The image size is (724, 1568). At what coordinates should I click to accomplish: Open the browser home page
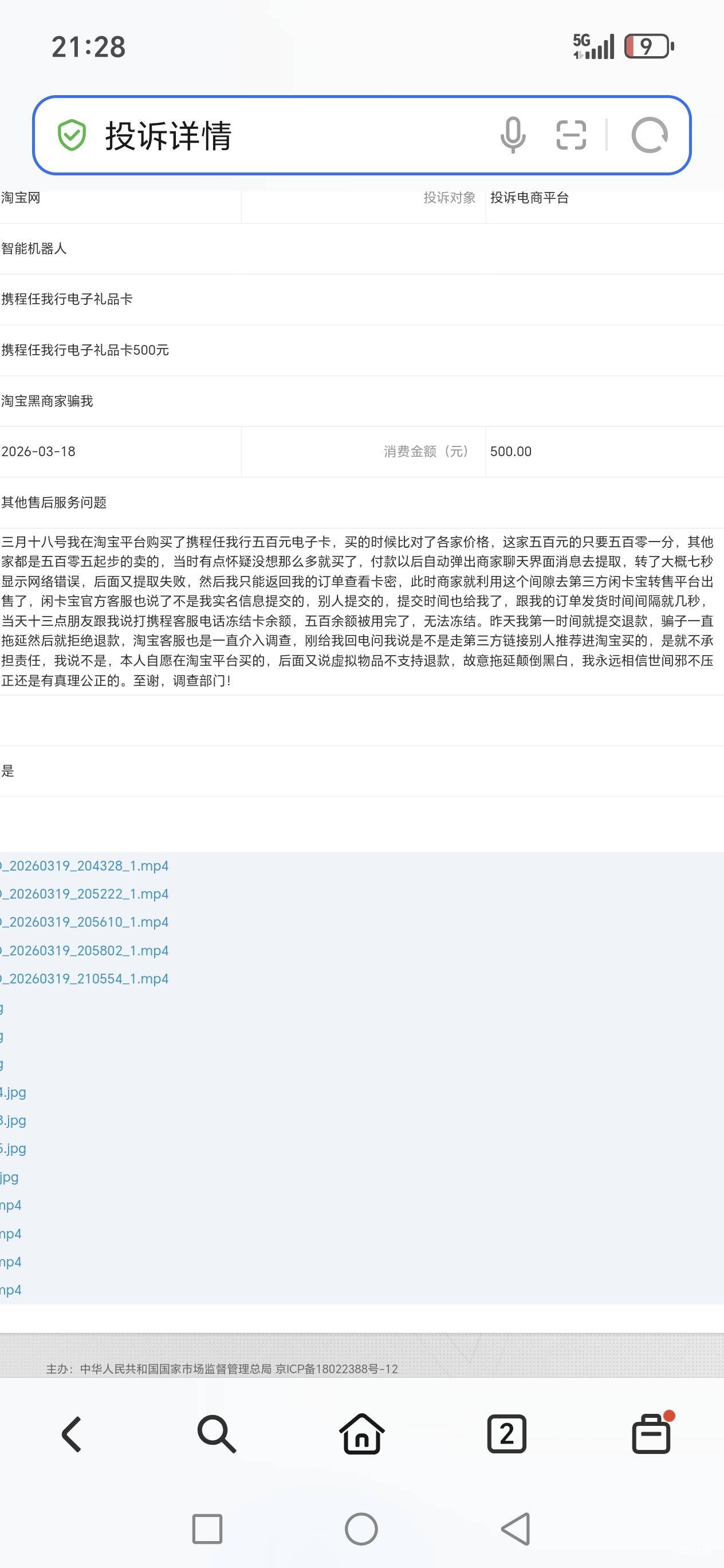click(361, 1433)
